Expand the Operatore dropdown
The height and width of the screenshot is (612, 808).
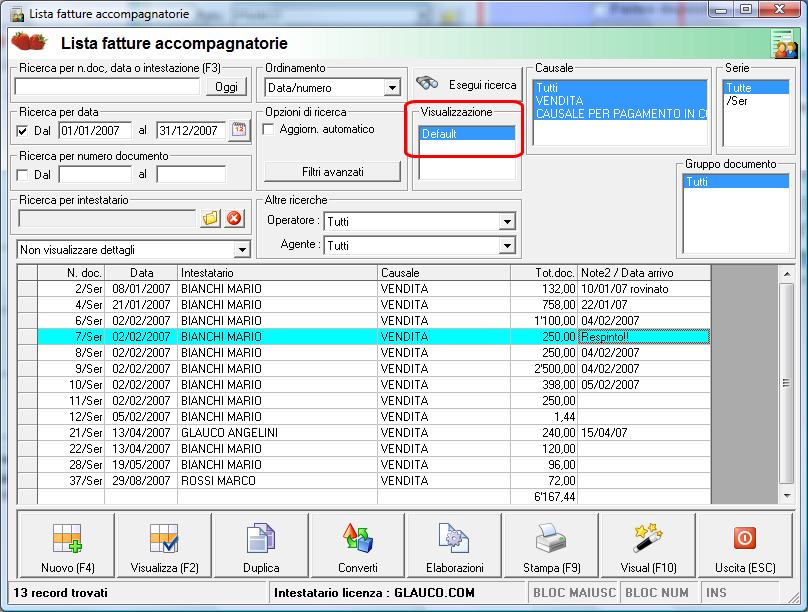click(507, 222)
